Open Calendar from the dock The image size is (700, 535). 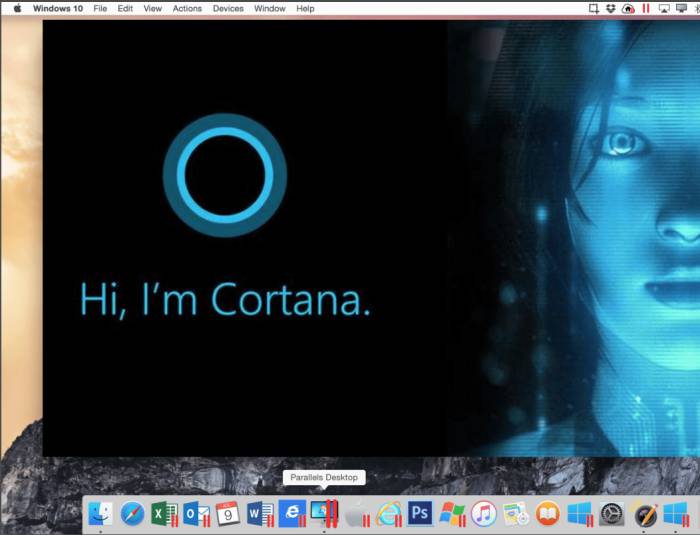coord(228,514)
